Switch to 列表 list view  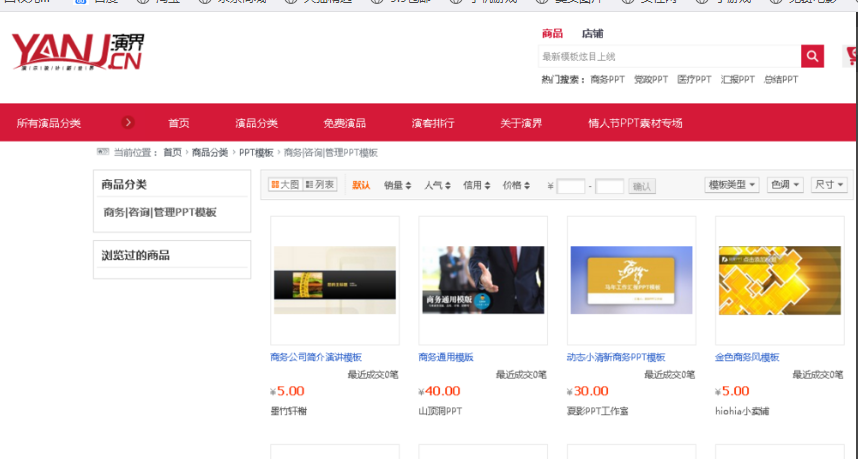tap(320, 185)
